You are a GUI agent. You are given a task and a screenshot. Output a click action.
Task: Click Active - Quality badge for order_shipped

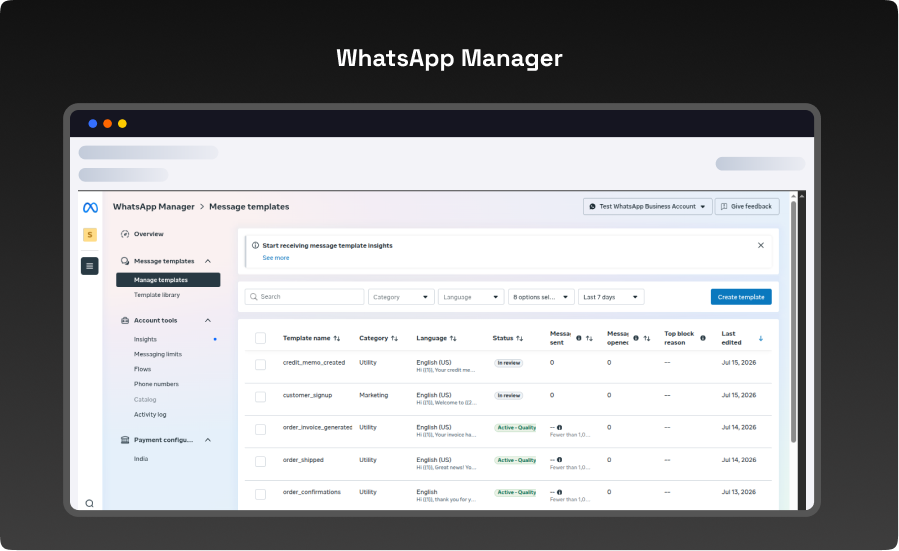coord(515,460)
